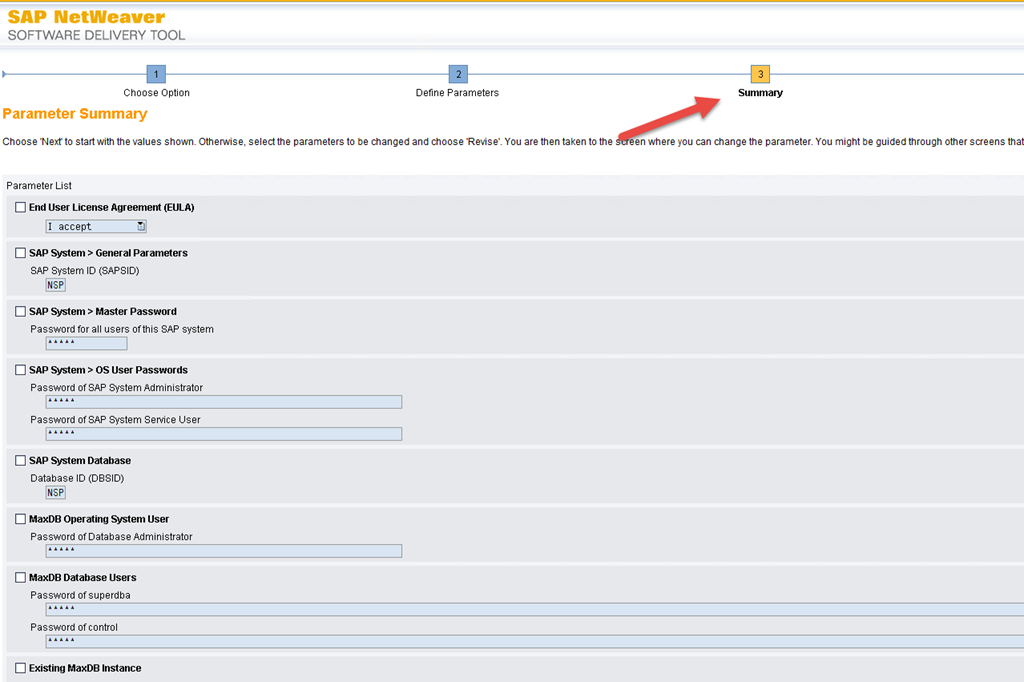Check End User License Agreement checkbox
1024x682 pixels.
(21, 208)
